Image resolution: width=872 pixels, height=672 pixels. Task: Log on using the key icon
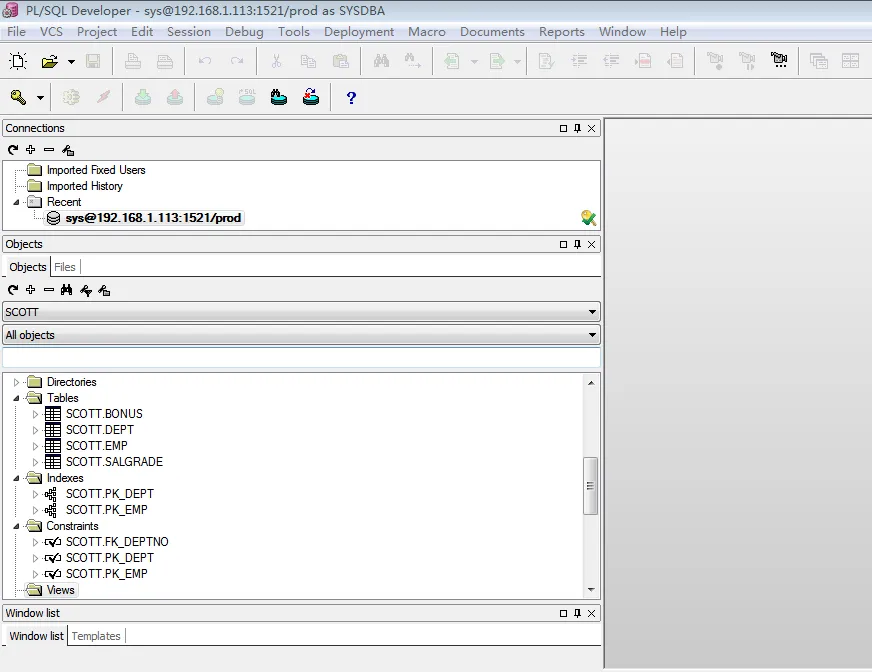[x=19, y=97]
